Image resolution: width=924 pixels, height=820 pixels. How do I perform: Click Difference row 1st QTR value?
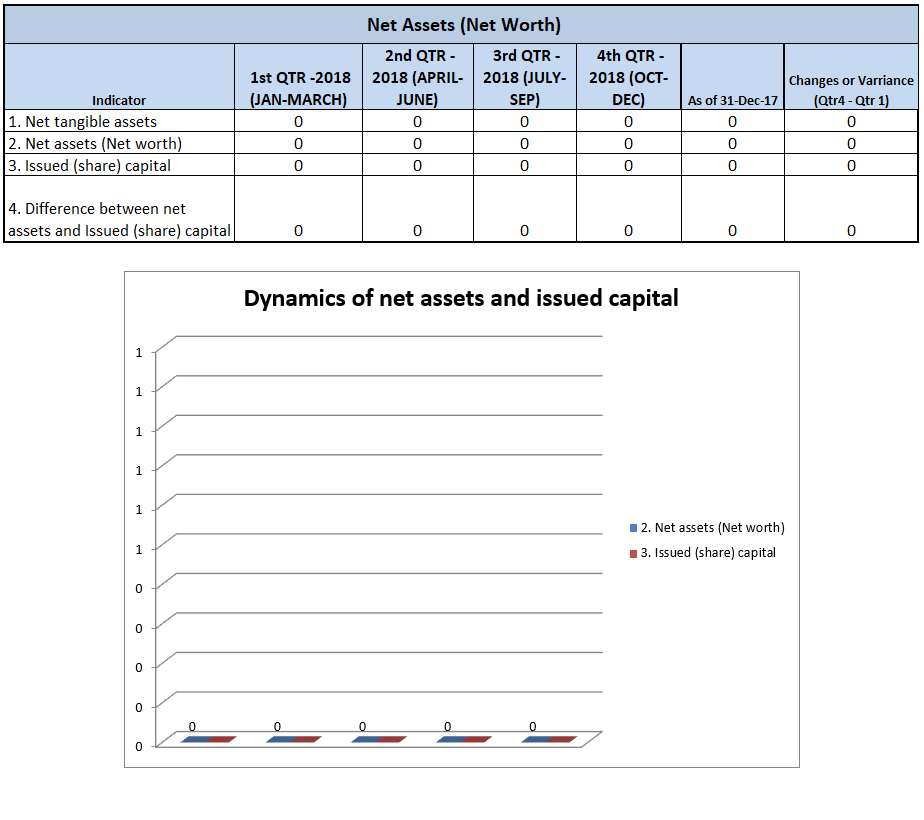coord(298,230)
